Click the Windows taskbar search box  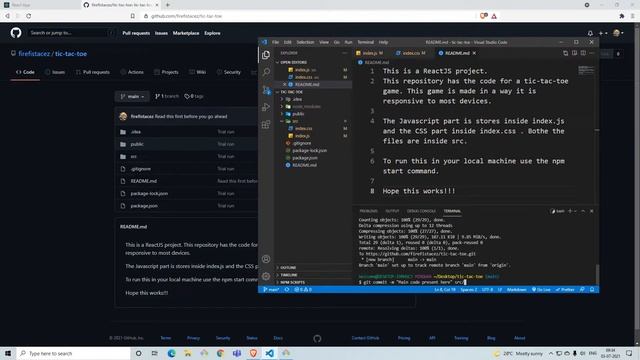tap(73, 353)
